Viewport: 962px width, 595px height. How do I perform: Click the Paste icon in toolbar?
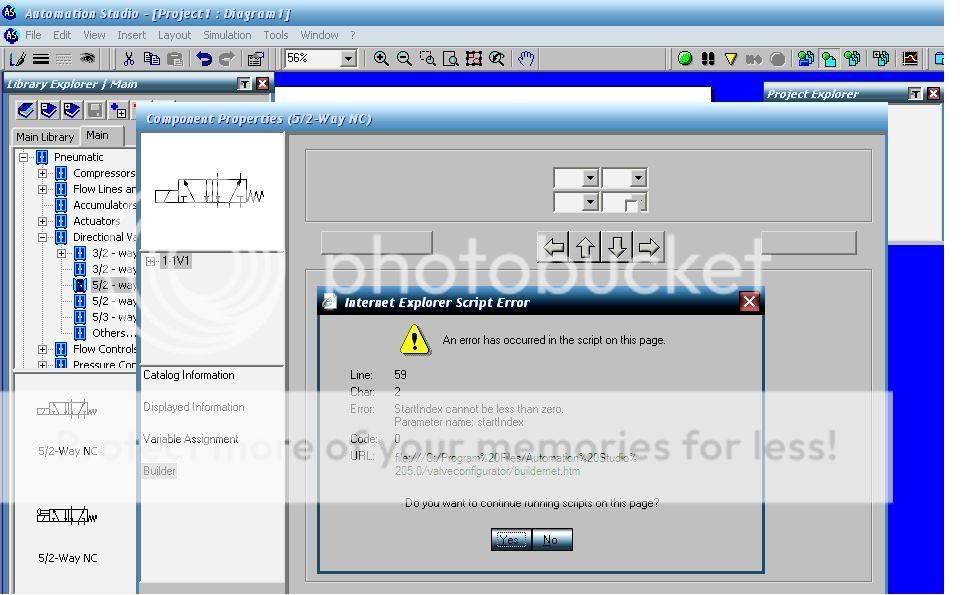(175, 59)
